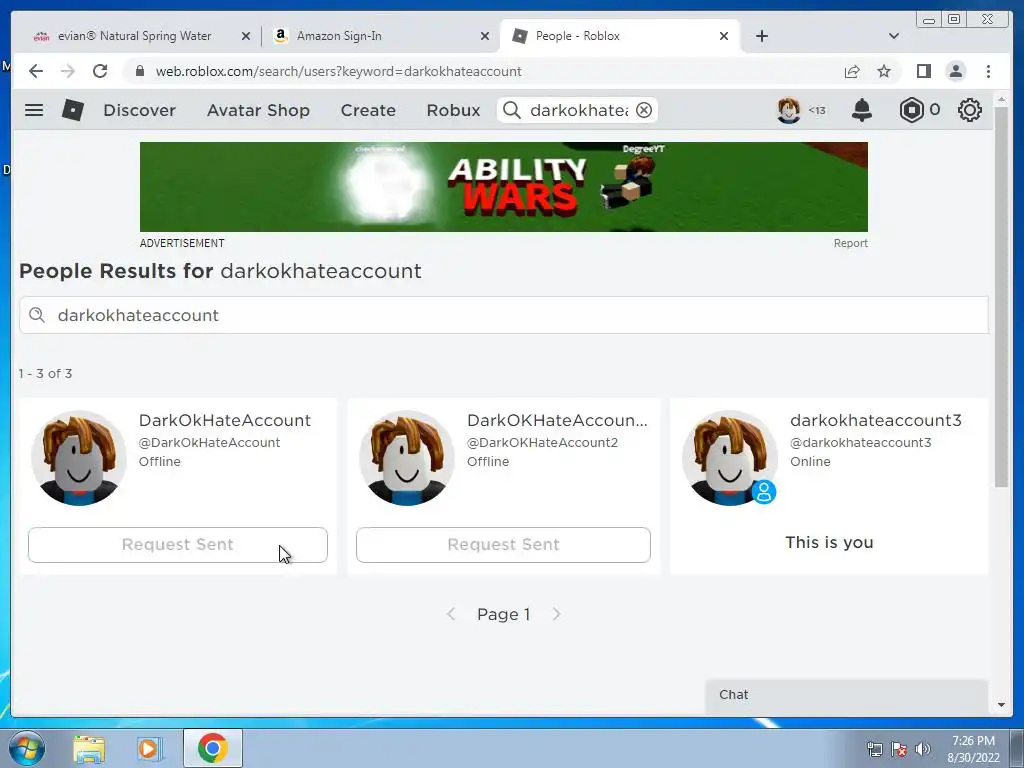Open Chrome three-dot menu
The height and width of the screenshot is (768, 1024).
[x=988, y=71]
